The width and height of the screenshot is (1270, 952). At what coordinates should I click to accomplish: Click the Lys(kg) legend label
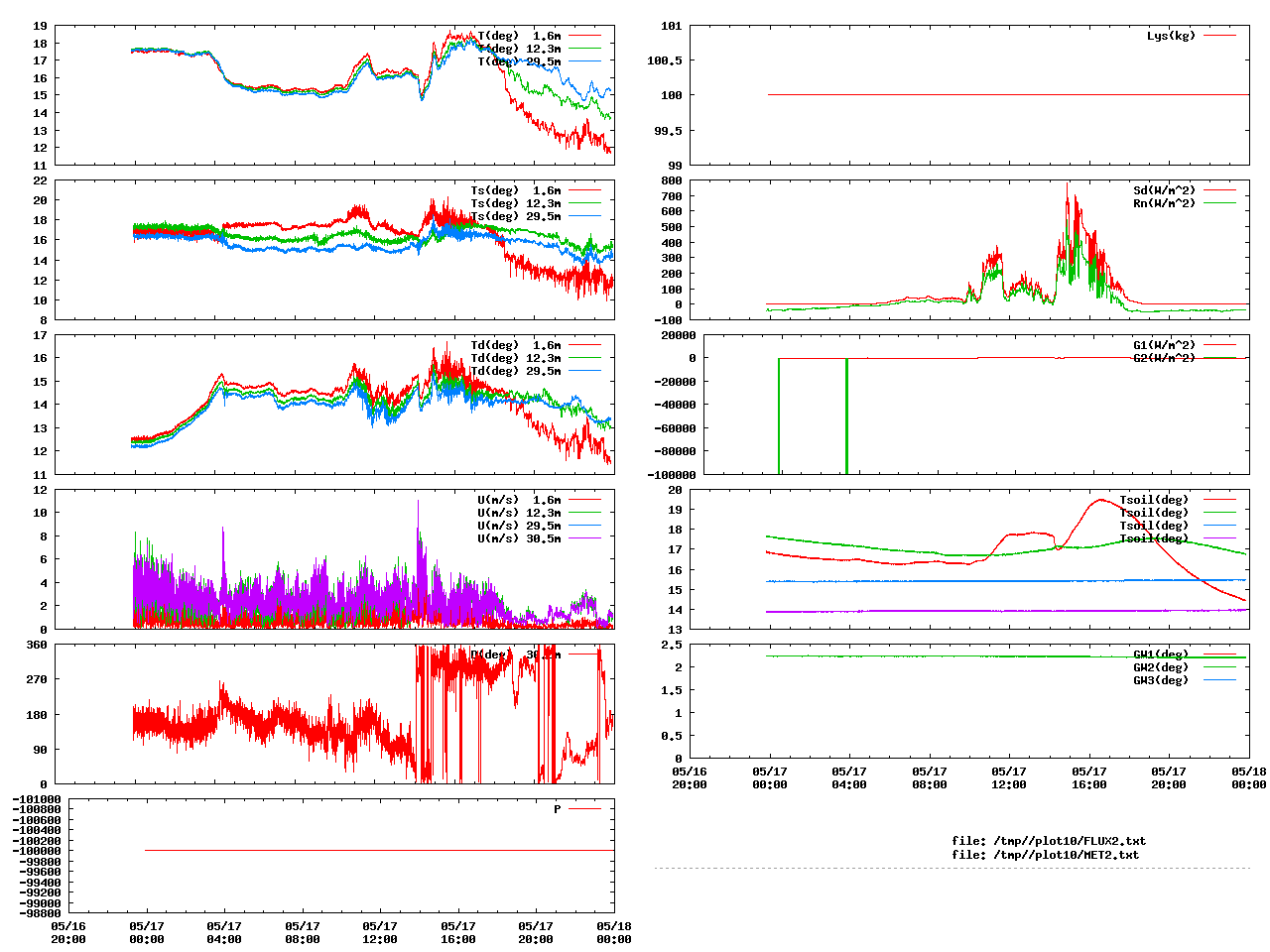[1171, 36]
